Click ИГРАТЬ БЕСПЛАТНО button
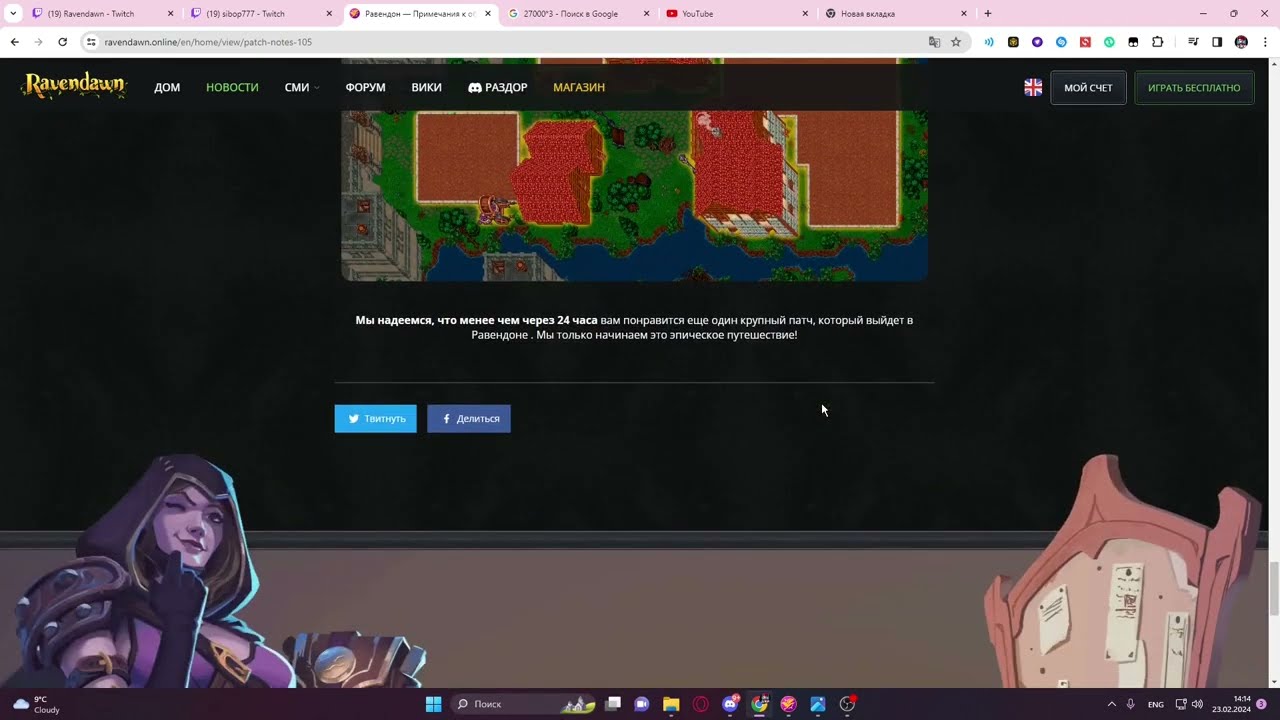Viewport: 1280px width, 720px height. pos(1194,88)
